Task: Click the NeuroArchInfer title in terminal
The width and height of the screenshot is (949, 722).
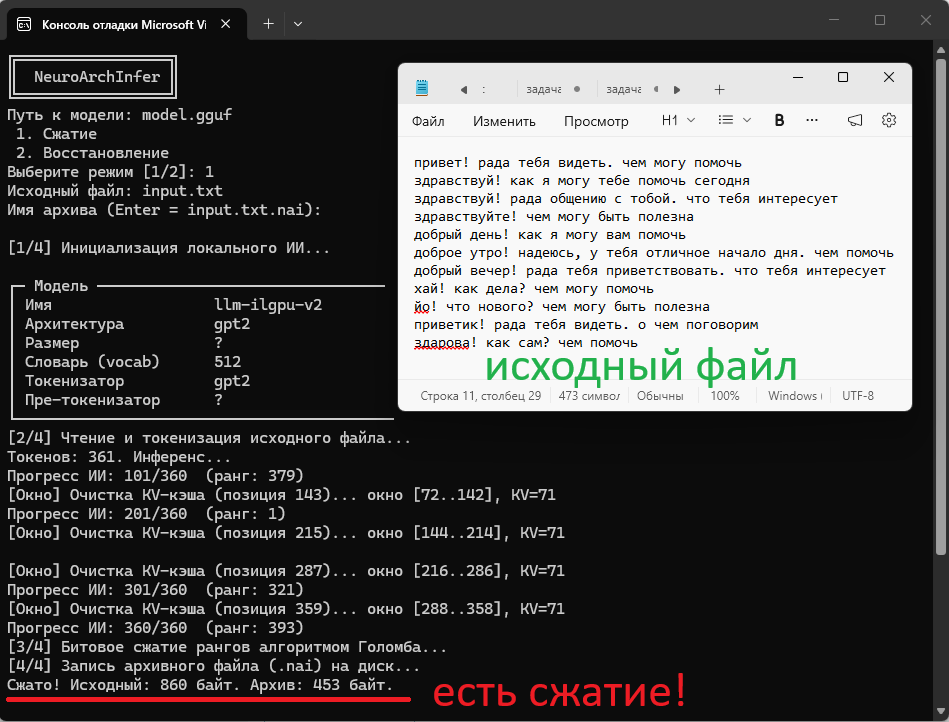Action: (x=97, y=77)
